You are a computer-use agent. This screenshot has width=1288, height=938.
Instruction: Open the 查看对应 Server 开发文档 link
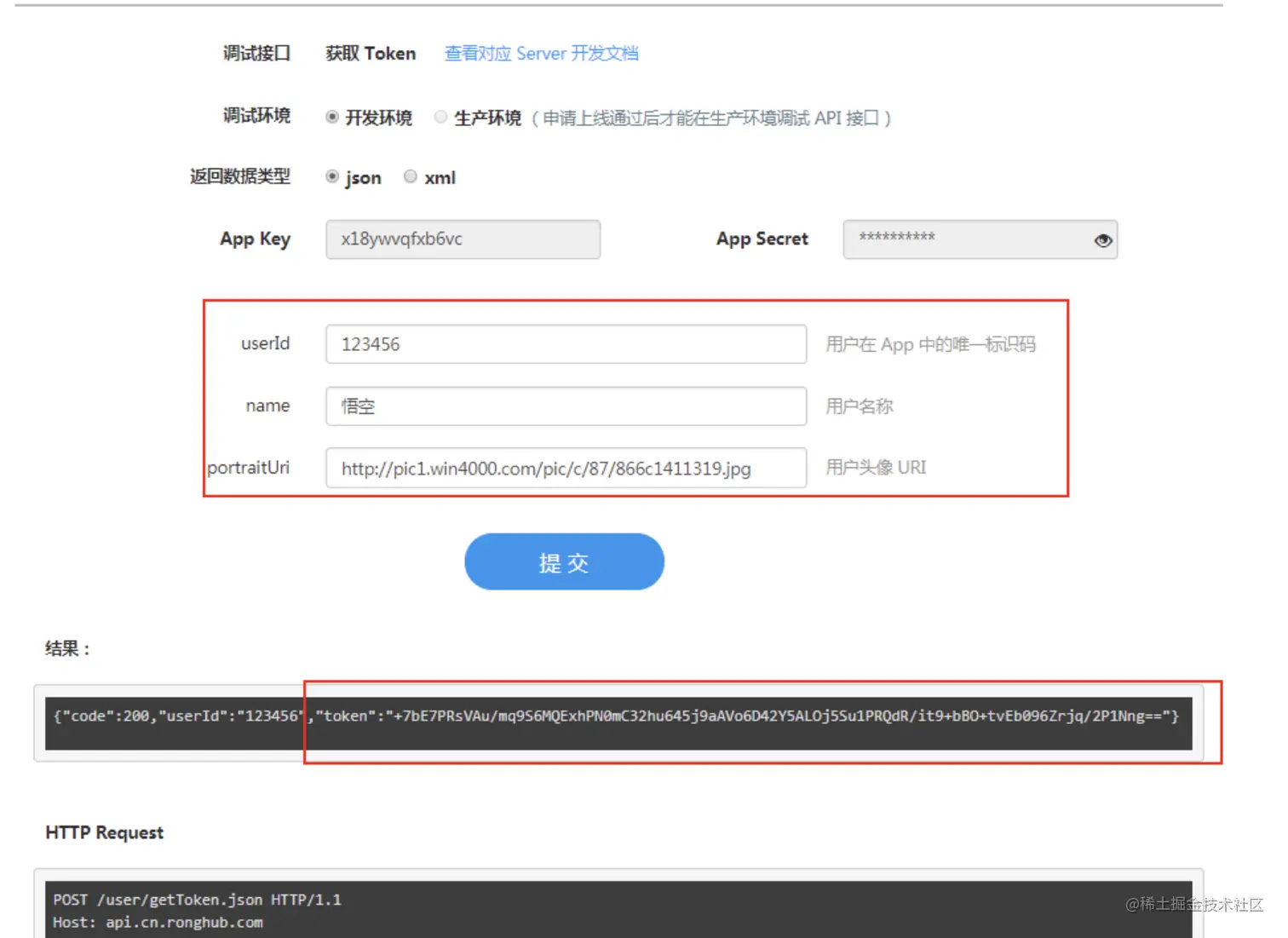point(541,53)
